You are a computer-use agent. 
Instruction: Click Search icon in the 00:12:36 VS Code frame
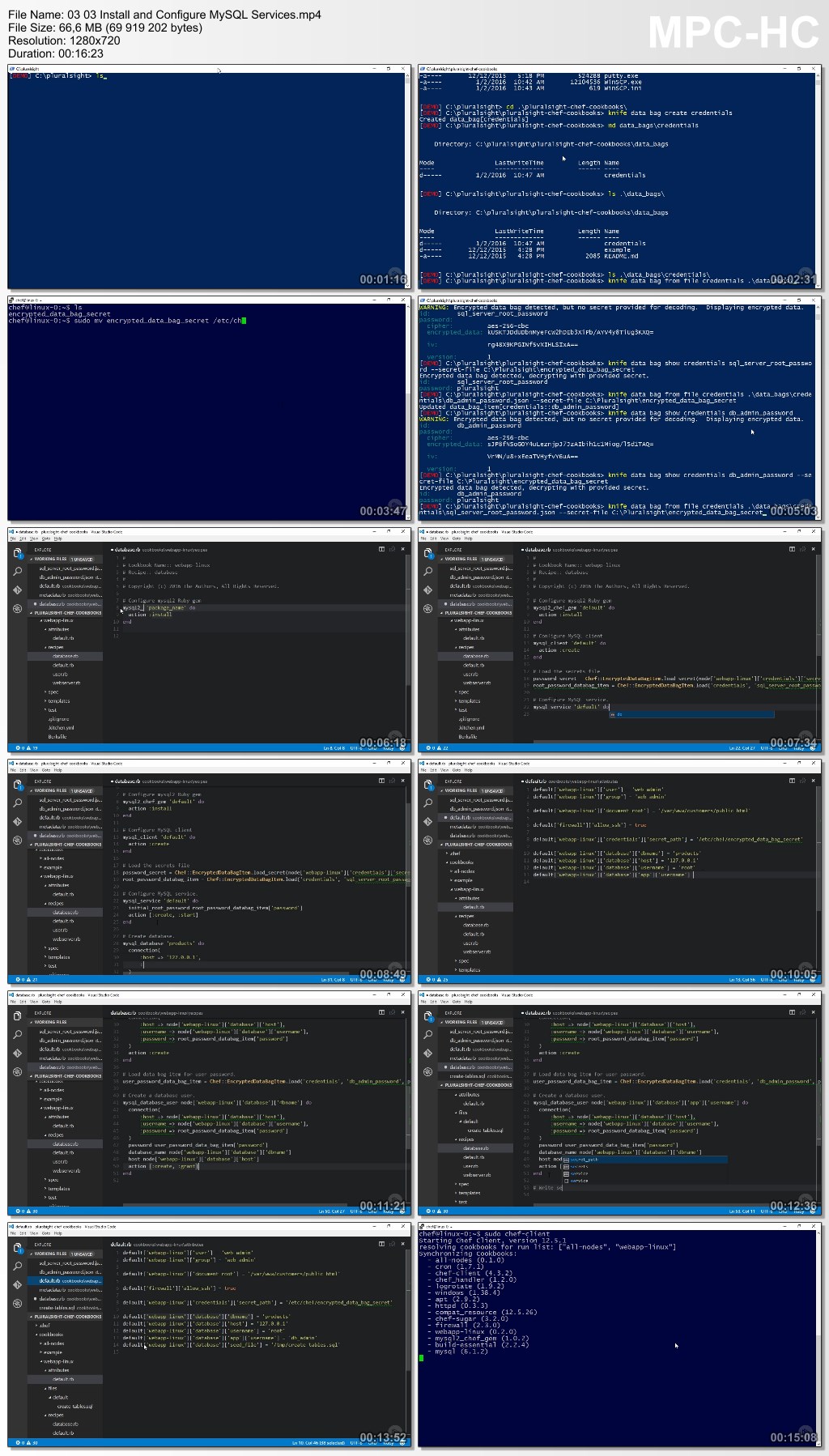(x=427, y=1035)
